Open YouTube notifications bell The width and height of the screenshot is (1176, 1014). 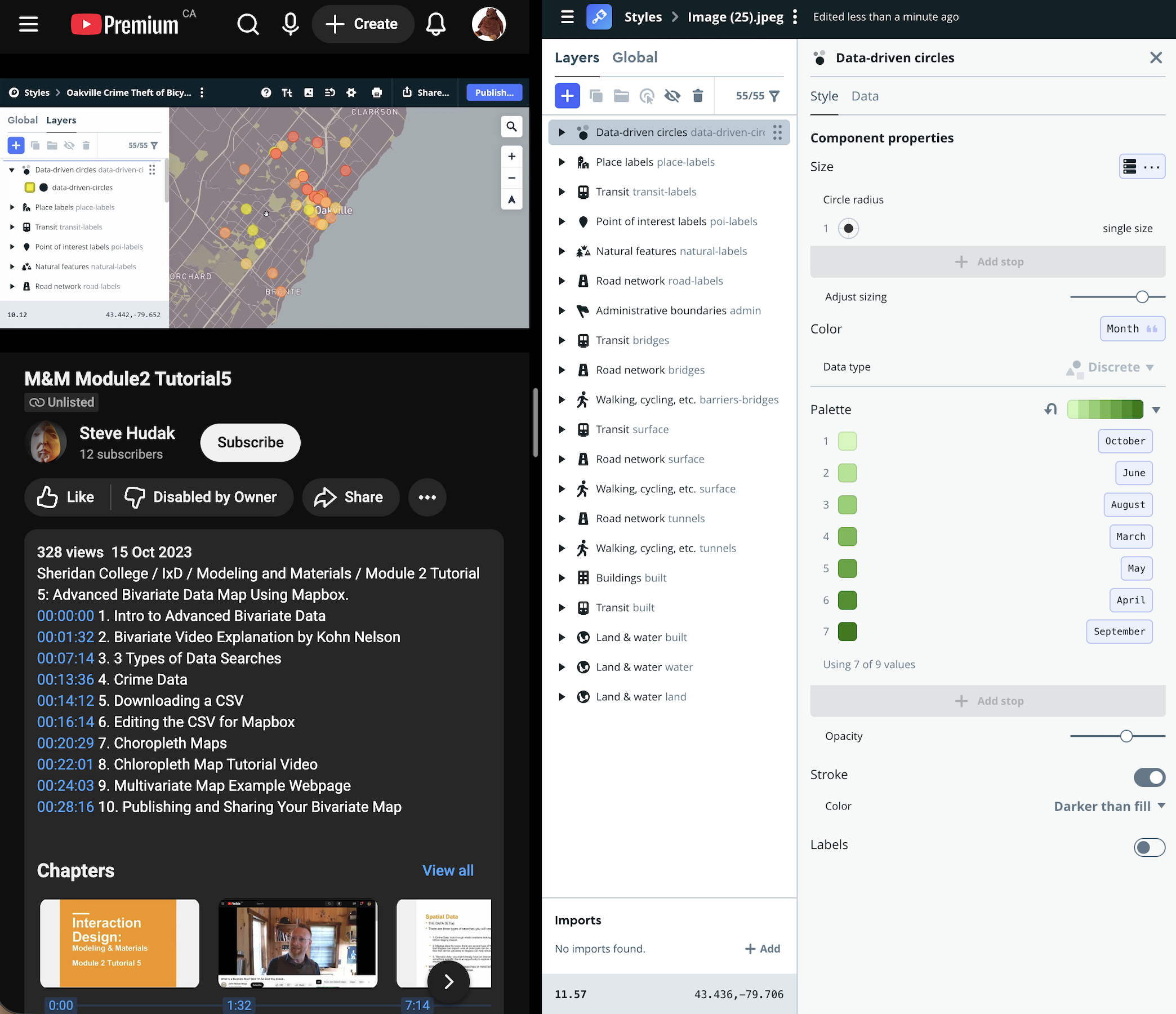[x=435, y=24]
